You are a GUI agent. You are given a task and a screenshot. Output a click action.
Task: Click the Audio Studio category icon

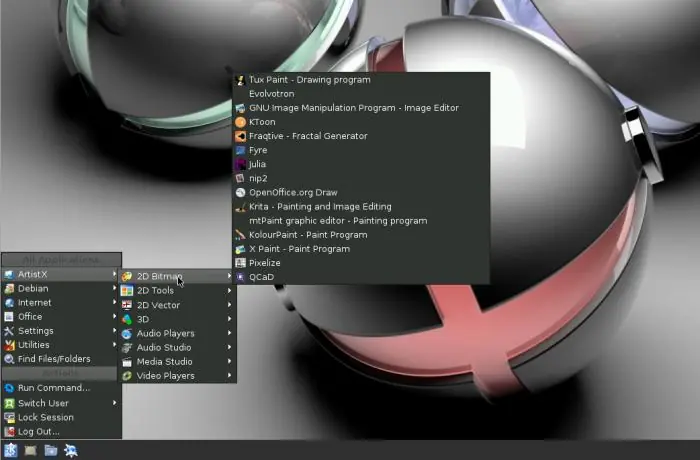[x=127, y=347]
